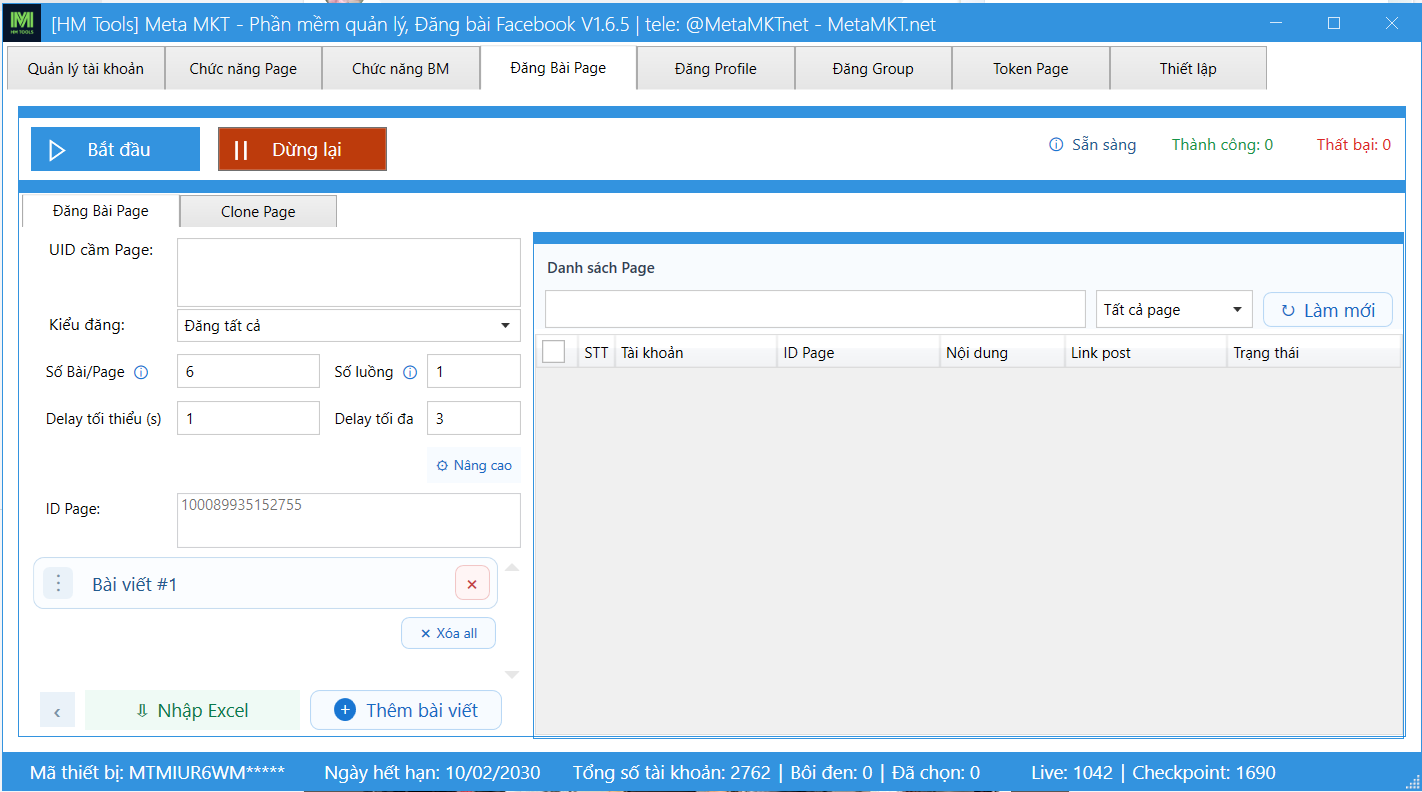This screenshot has width=1422, height=792.
Task: Click the Delay tối đa input field
Action: point(474,418)
